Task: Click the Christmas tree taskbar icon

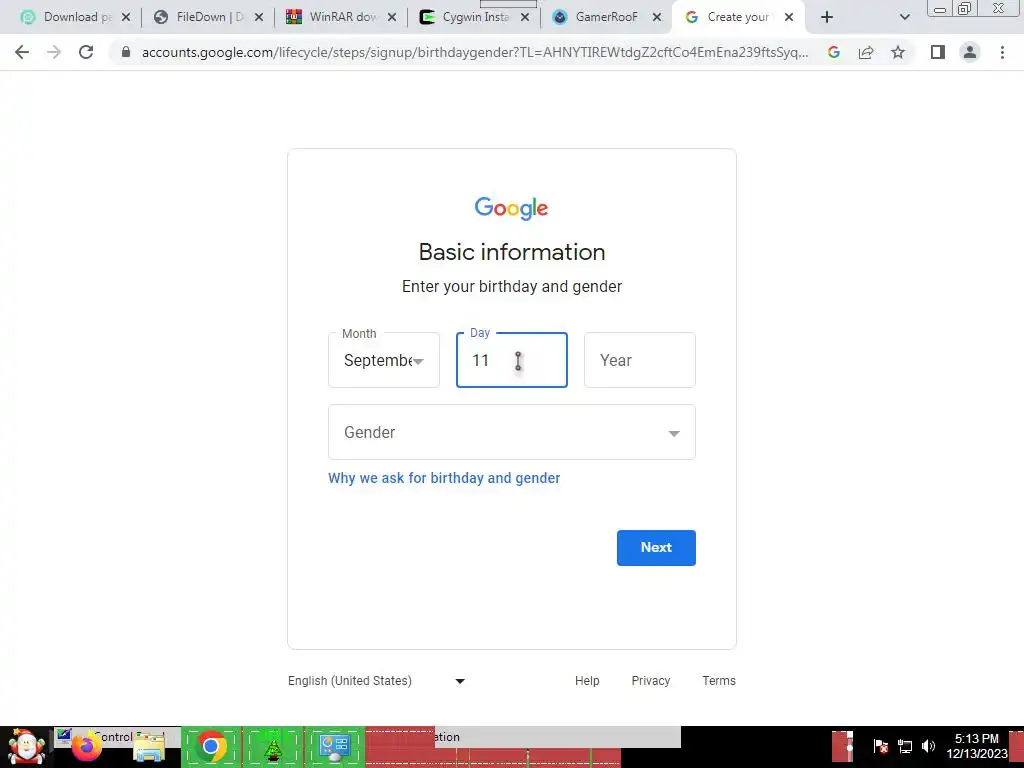Action: coord(273,747)
